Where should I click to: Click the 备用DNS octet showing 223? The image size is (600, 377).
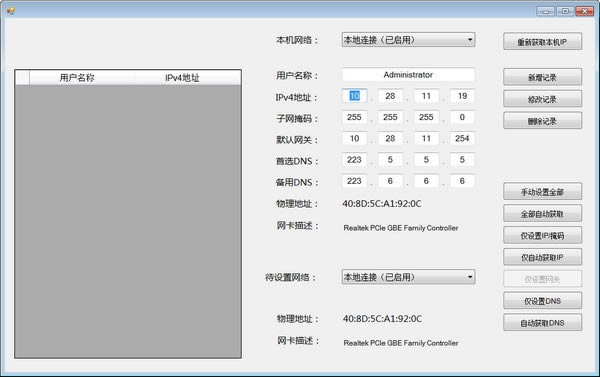tap(355, 181)
